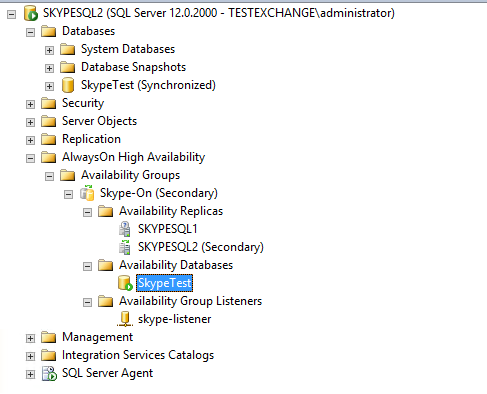Screen dimensions: 487x394
Task: Collapse the AlwaysOn High Availability node
Action: pos(30,158)
